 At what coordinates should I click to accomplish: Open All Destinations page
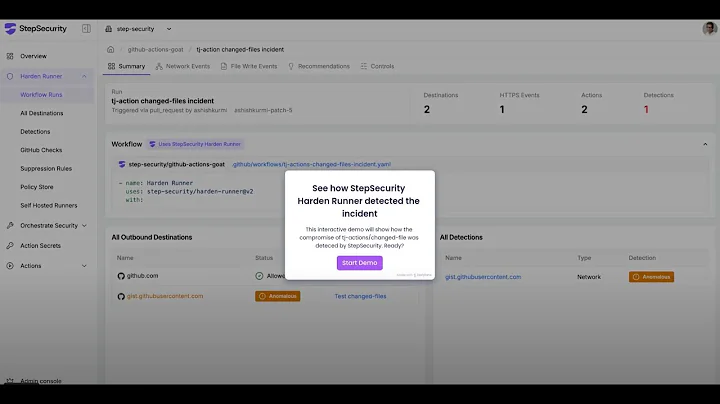(x=41, y=113)
